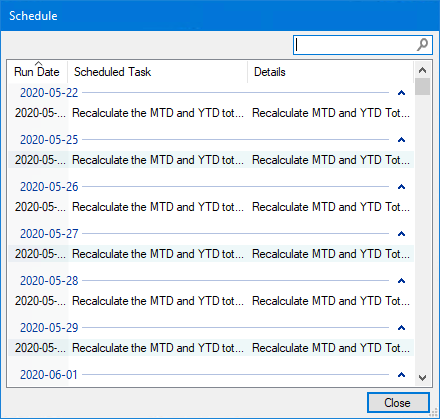Image resolution: width=440 pixels, height=419 pixels.
Task: Select the 2020-05-27 group header text
Action: point(49,234)
